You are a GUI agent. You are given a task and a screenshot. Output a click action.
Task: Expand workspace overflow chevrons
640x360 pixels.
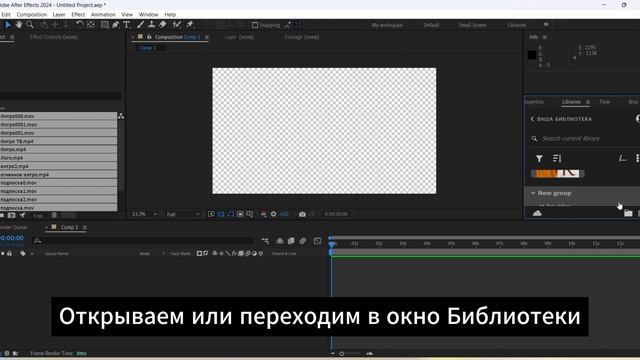[x=546, y=25]
